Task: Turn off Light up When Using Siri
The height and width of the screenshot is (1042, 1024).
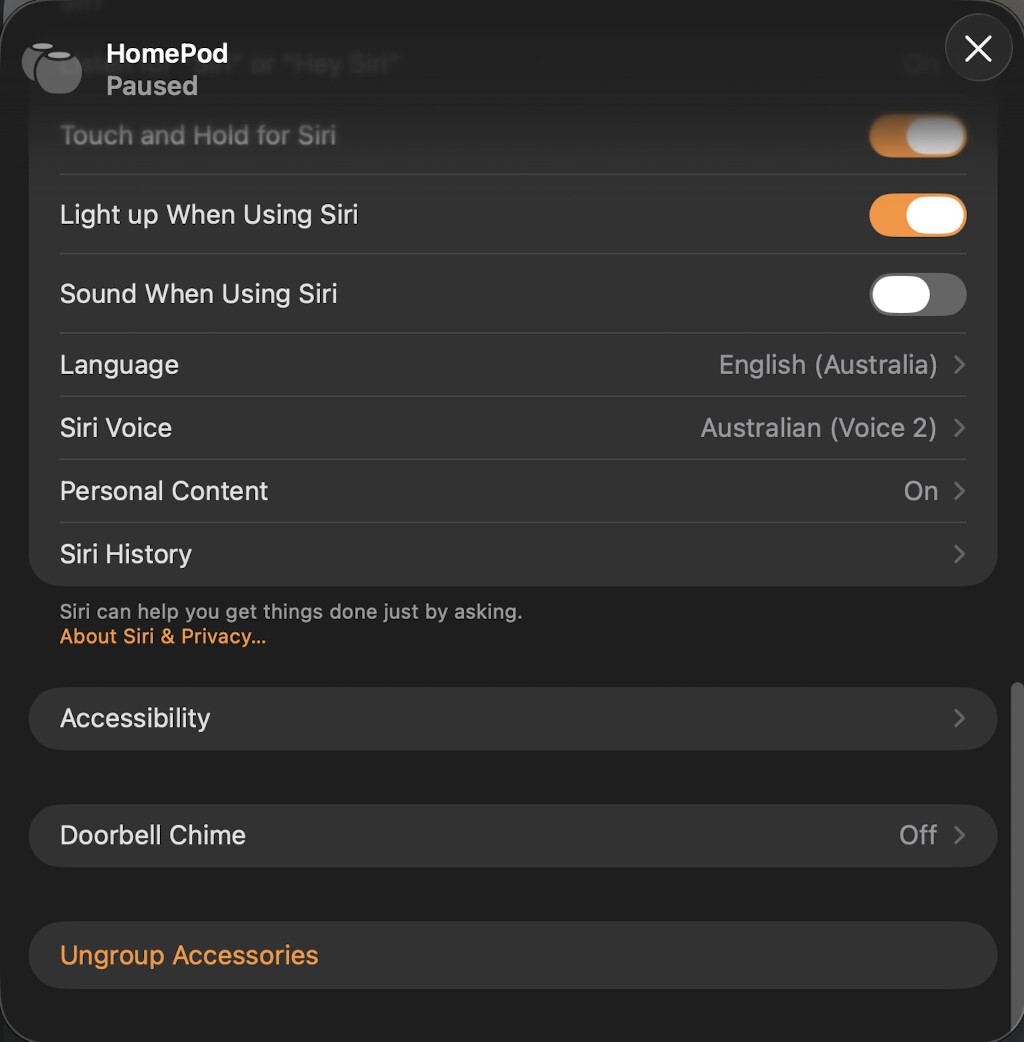Action: [918, 215]
